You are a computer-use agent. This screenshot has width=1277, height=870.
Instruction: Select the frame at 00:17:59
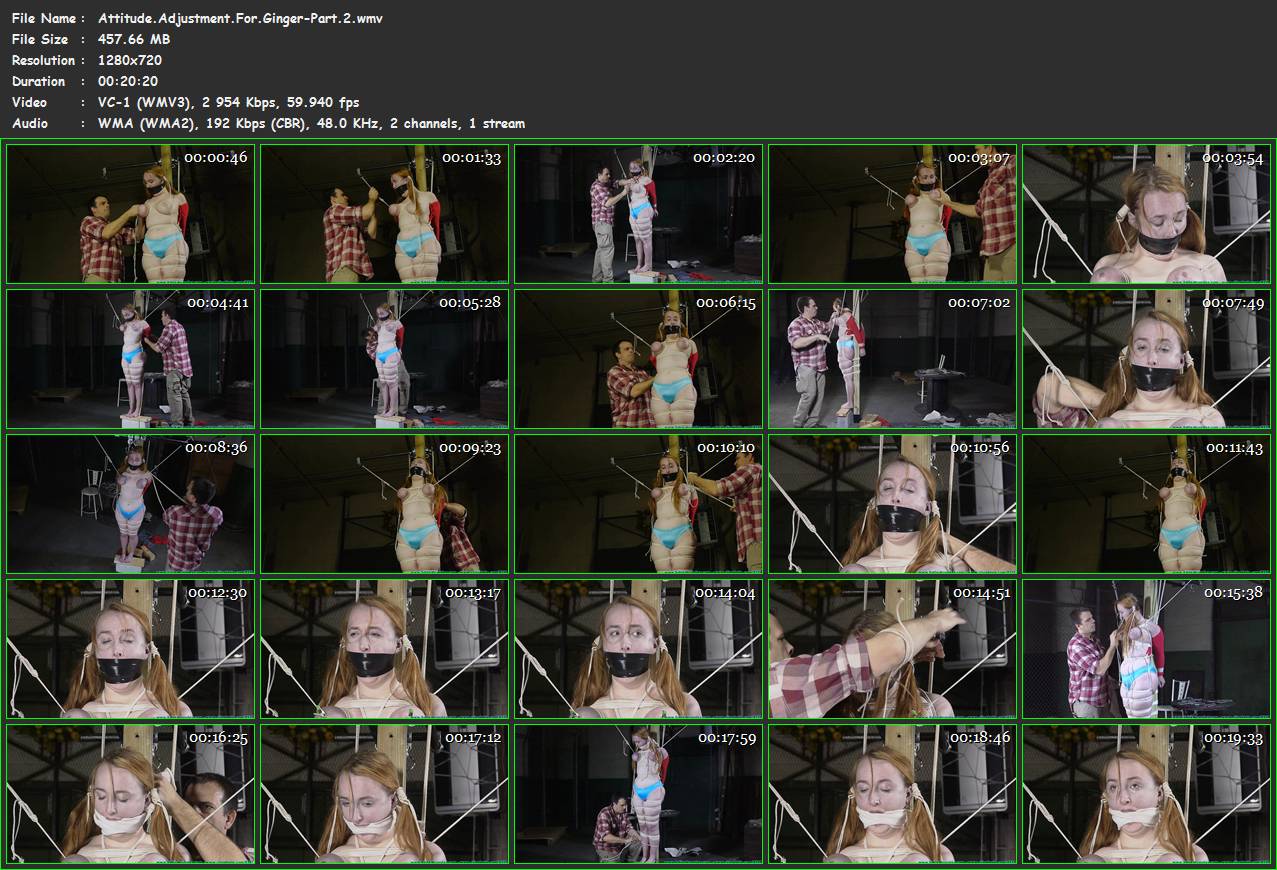(638, 794)
